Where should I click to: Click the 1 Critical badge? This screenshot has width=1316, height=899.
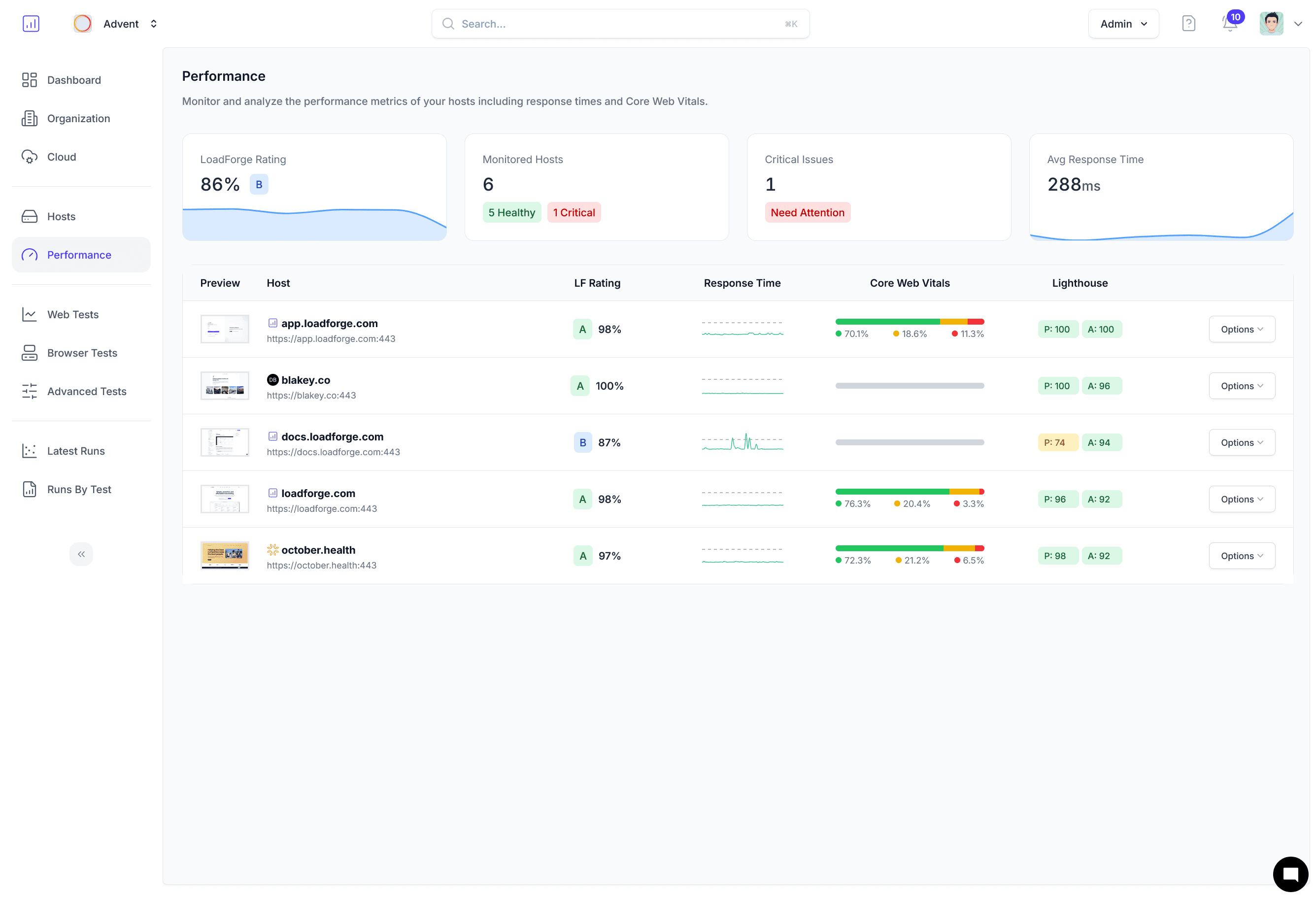click(x=574, y=212)
